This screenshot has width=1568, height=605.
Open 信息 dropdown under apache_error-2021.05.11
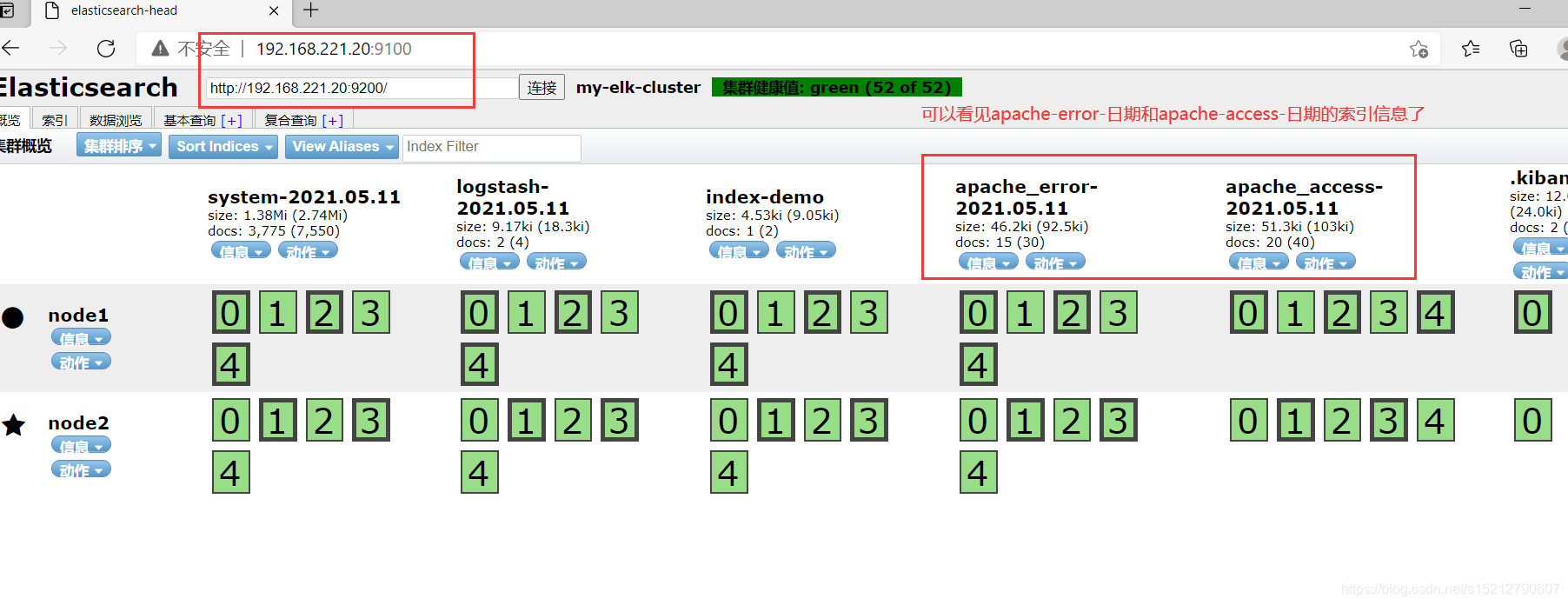coord(988,263)
